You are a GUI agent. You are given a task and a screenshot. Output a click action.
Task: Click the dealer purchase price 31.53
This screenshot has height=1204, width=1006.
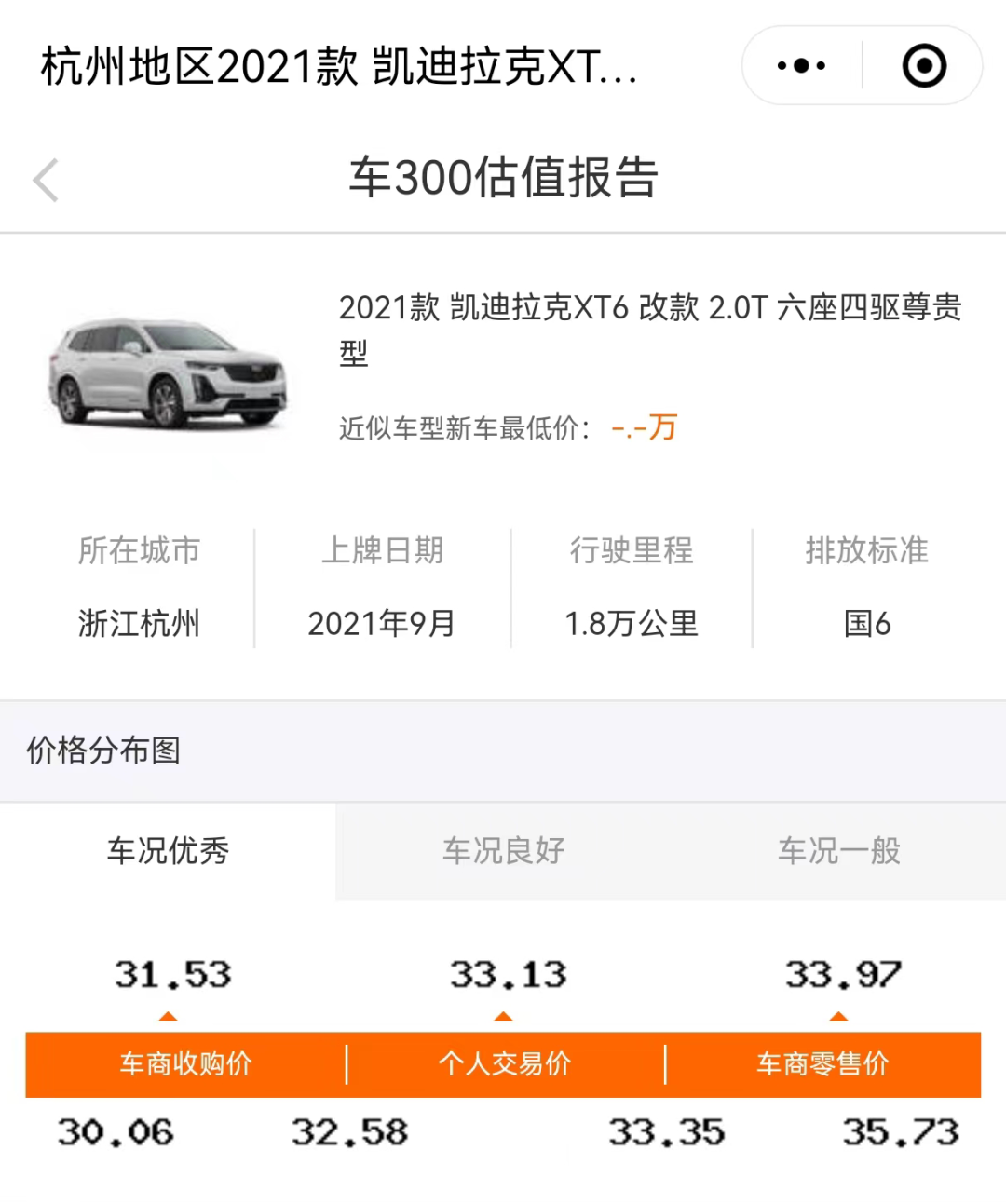[171, 974]
